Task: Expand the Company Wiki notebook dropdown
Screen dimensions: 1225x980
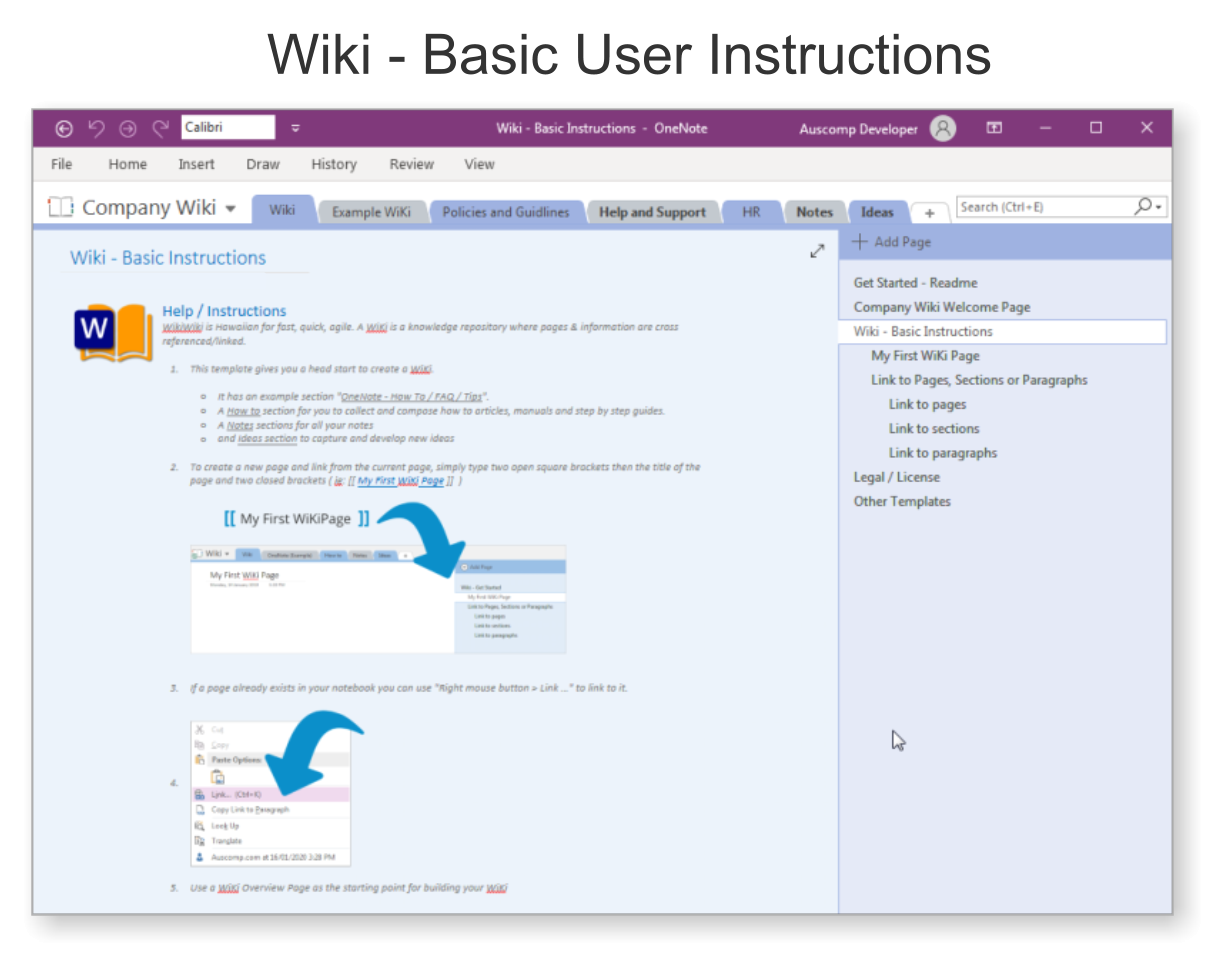Action: tap(231, 208)
